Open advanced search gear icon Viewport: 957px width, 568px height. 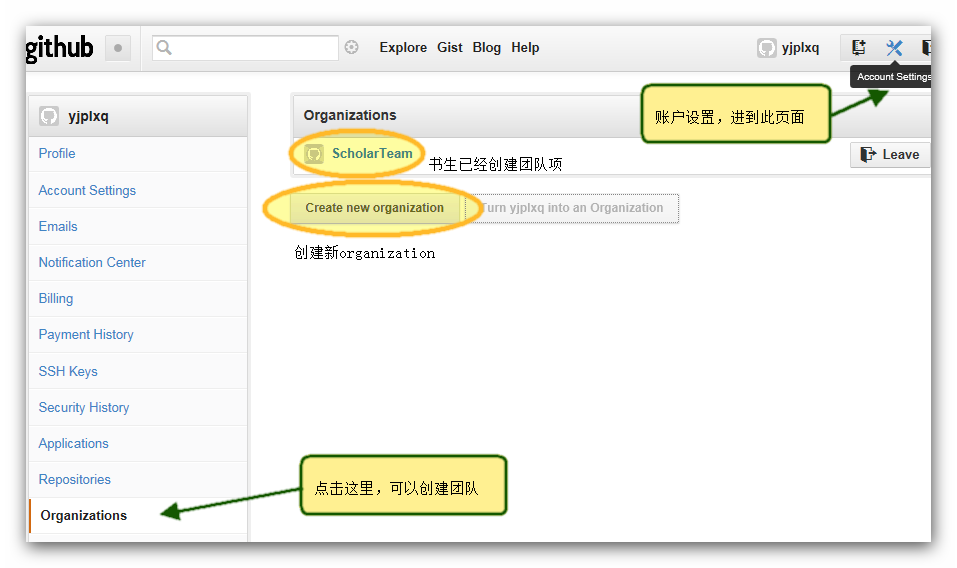(x=352, y=47)
